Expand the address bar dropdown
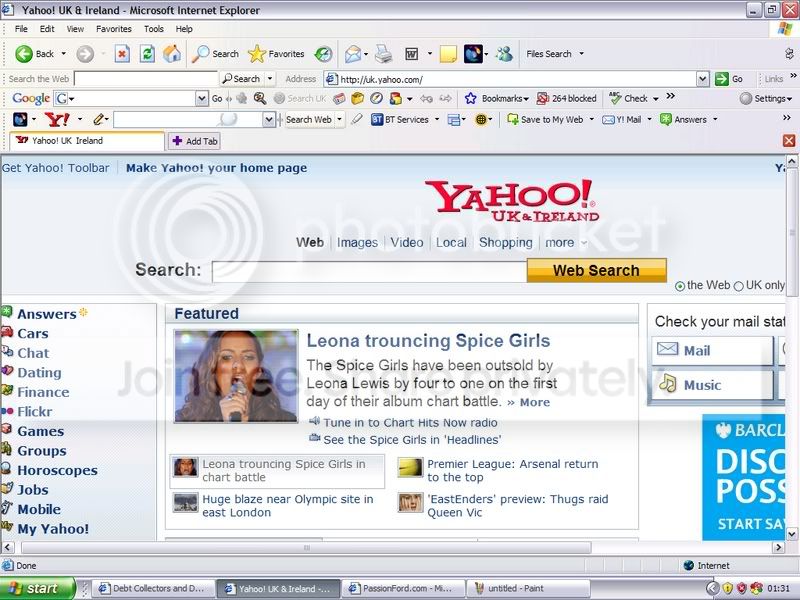This screenshot has width=800, height=600. pyautogui.click(x=703, y=79)
